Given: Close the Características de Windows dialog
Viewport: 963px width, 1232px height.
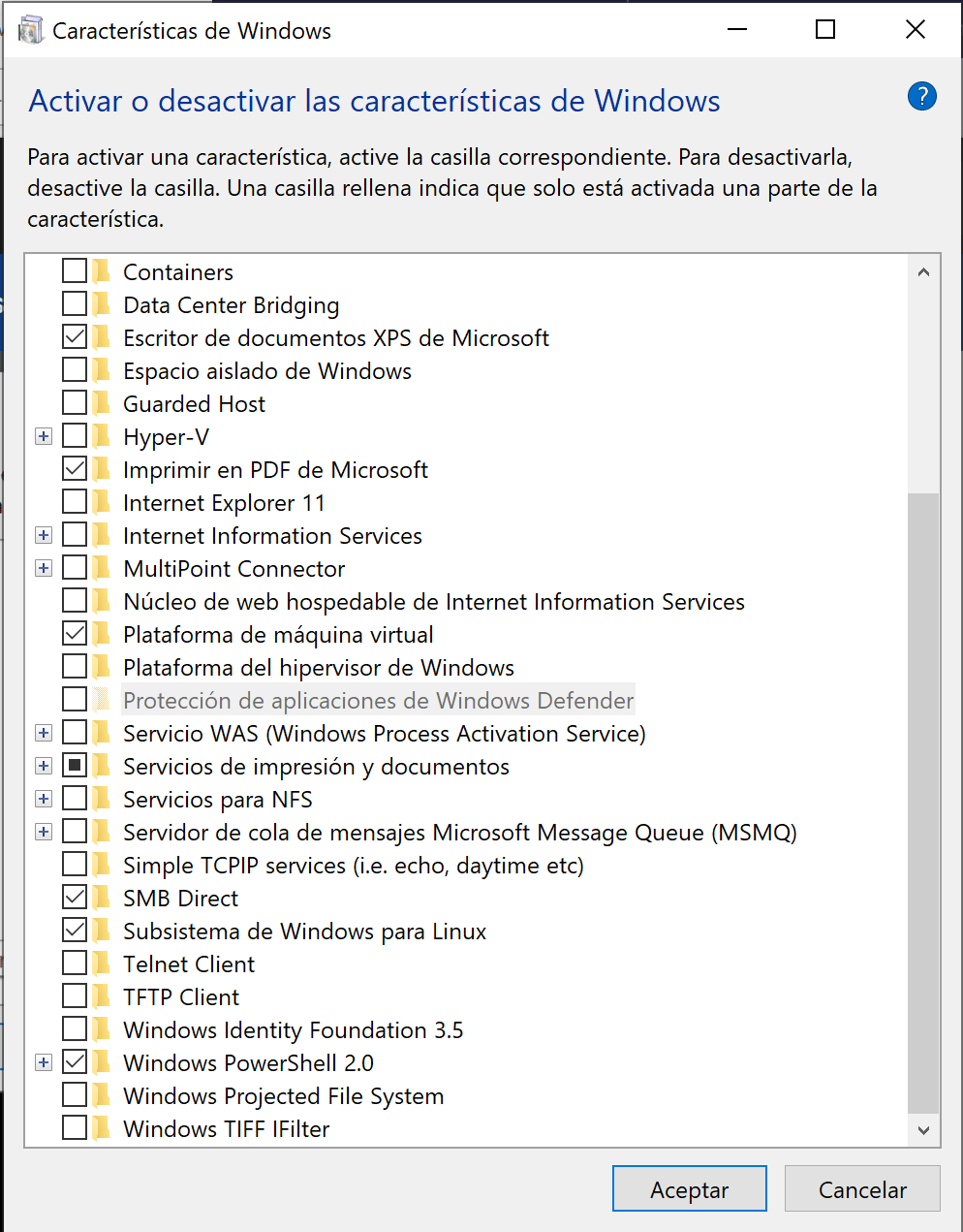Looking at the screenshot, I should click(x=916, y=30).
